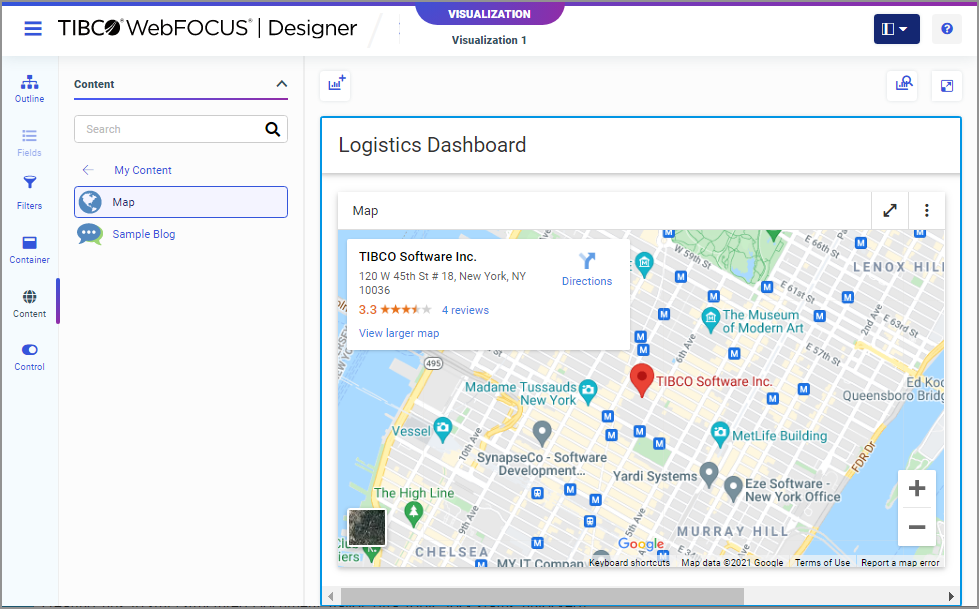Click the Madame Tussauds New York marker

pos(588,391)
